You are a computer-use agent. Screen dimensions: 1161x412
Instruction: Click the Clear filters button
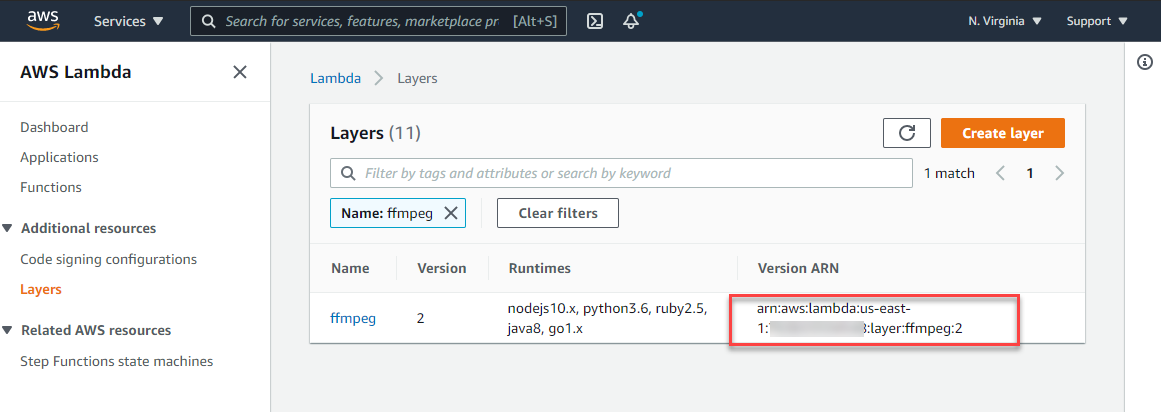[558, 213]
